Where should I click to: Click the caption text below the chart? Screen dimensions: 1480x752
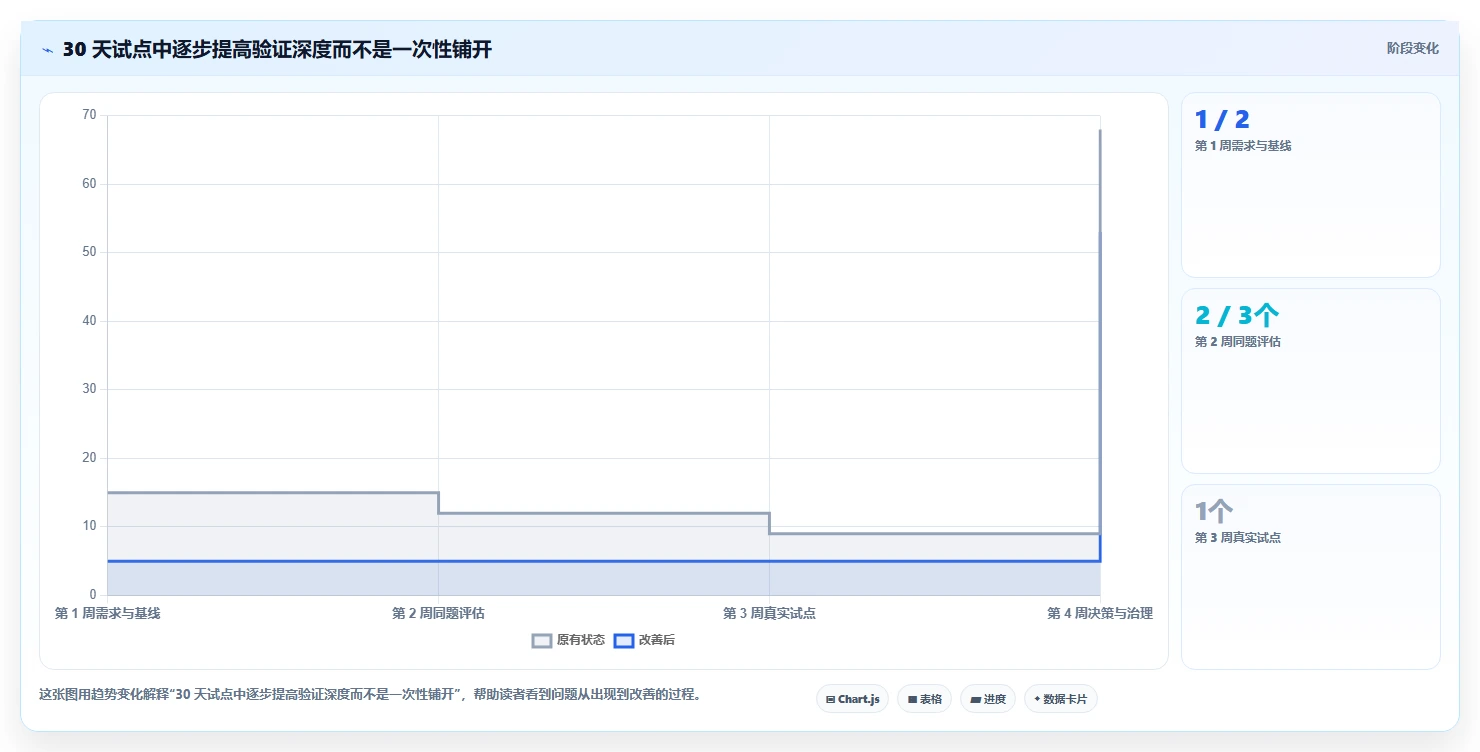coord(370,694)
